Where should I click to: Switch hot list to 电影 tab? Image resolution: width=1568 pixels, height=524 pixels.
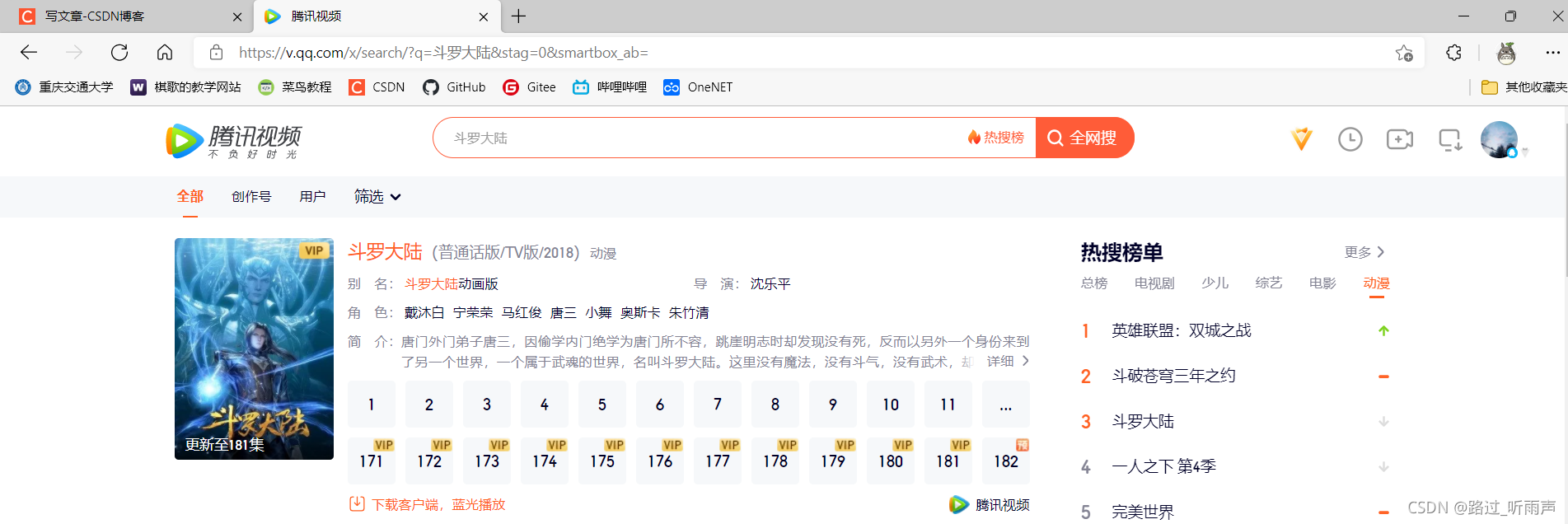(1322, 283)
